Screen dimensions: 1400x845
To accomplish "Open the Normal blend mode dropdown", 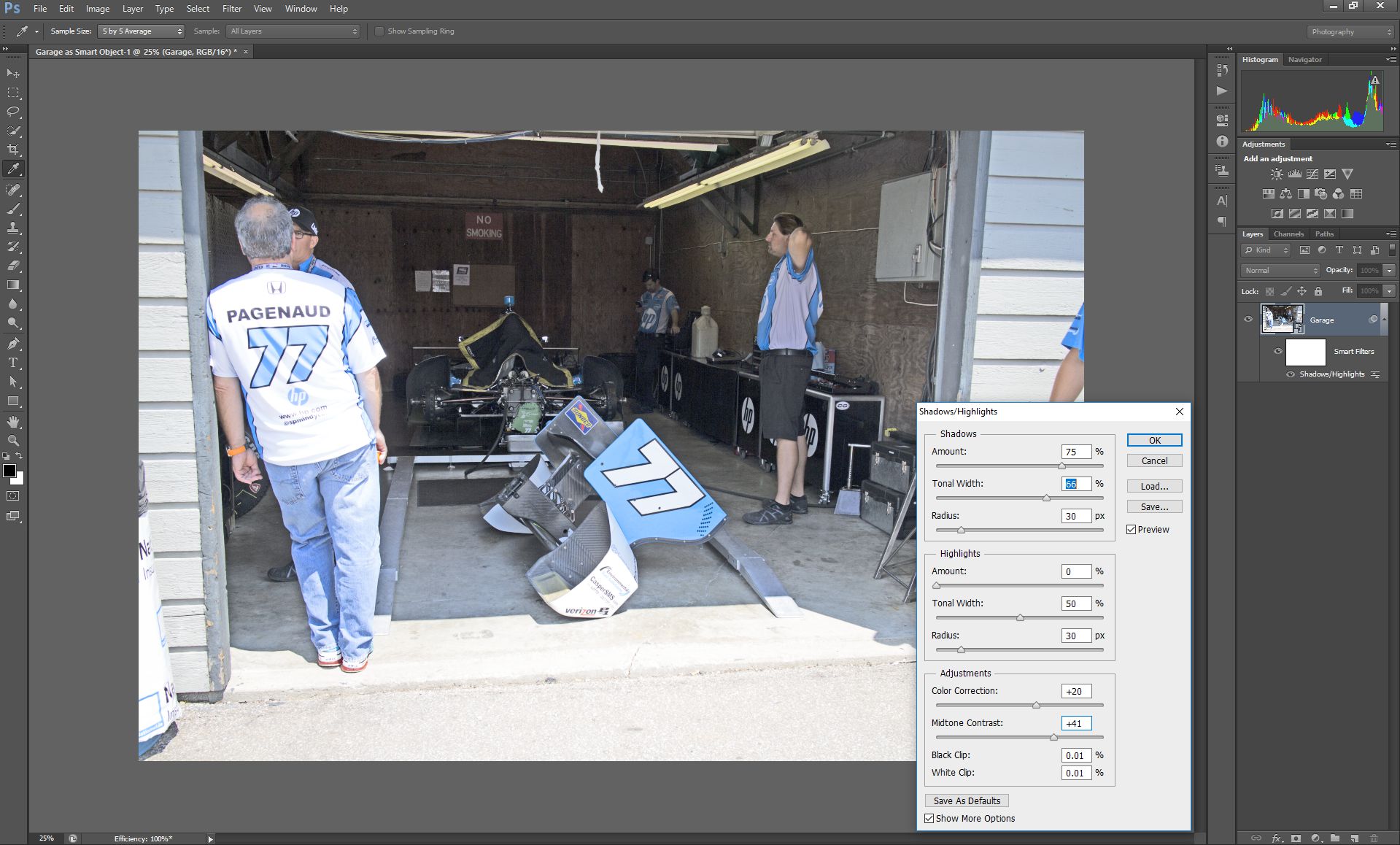I will point(1280,271).
